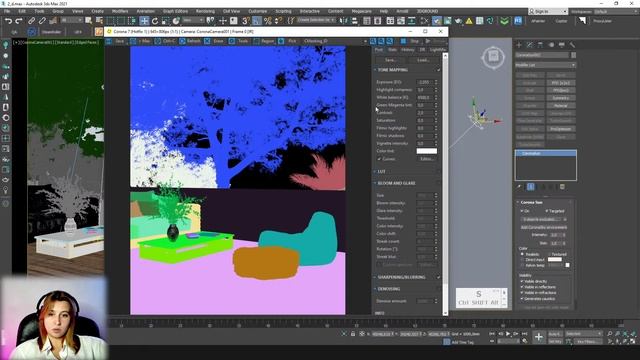Go to the first frame button
The width and height of the screenshot is (640, 360).
pos(492,334)
